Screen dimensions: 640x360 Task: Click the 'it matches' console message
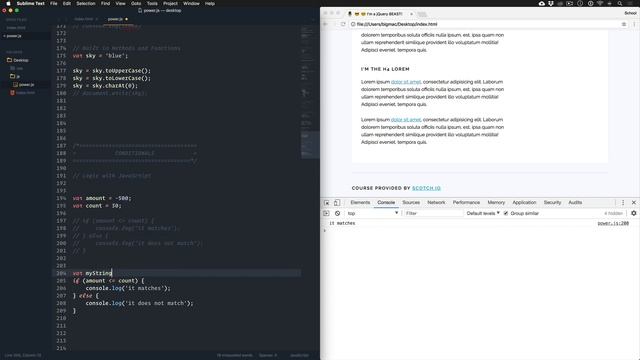[x=342, y=223]
